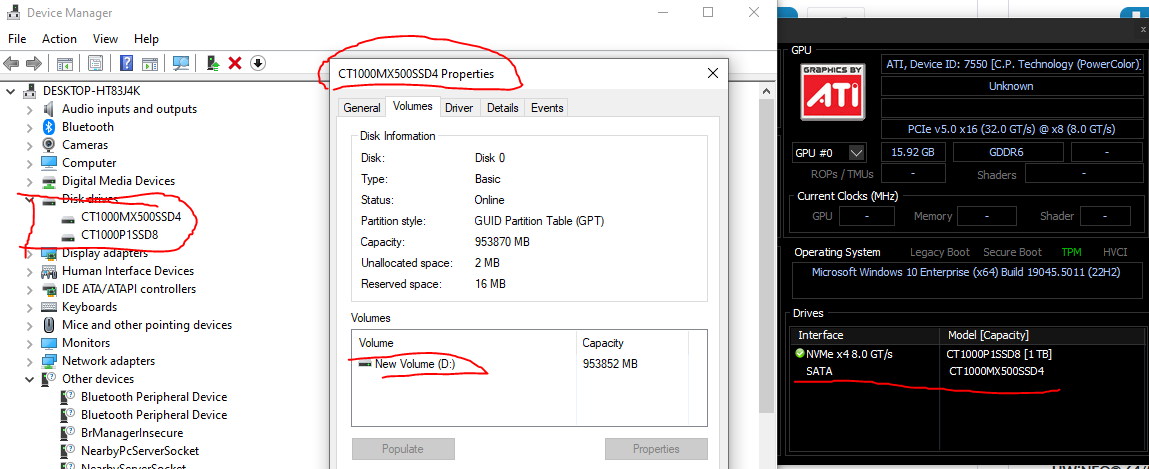Click the green status icon beside NVMe x4
Screen dimensions: 1149x469
[800, 353]
